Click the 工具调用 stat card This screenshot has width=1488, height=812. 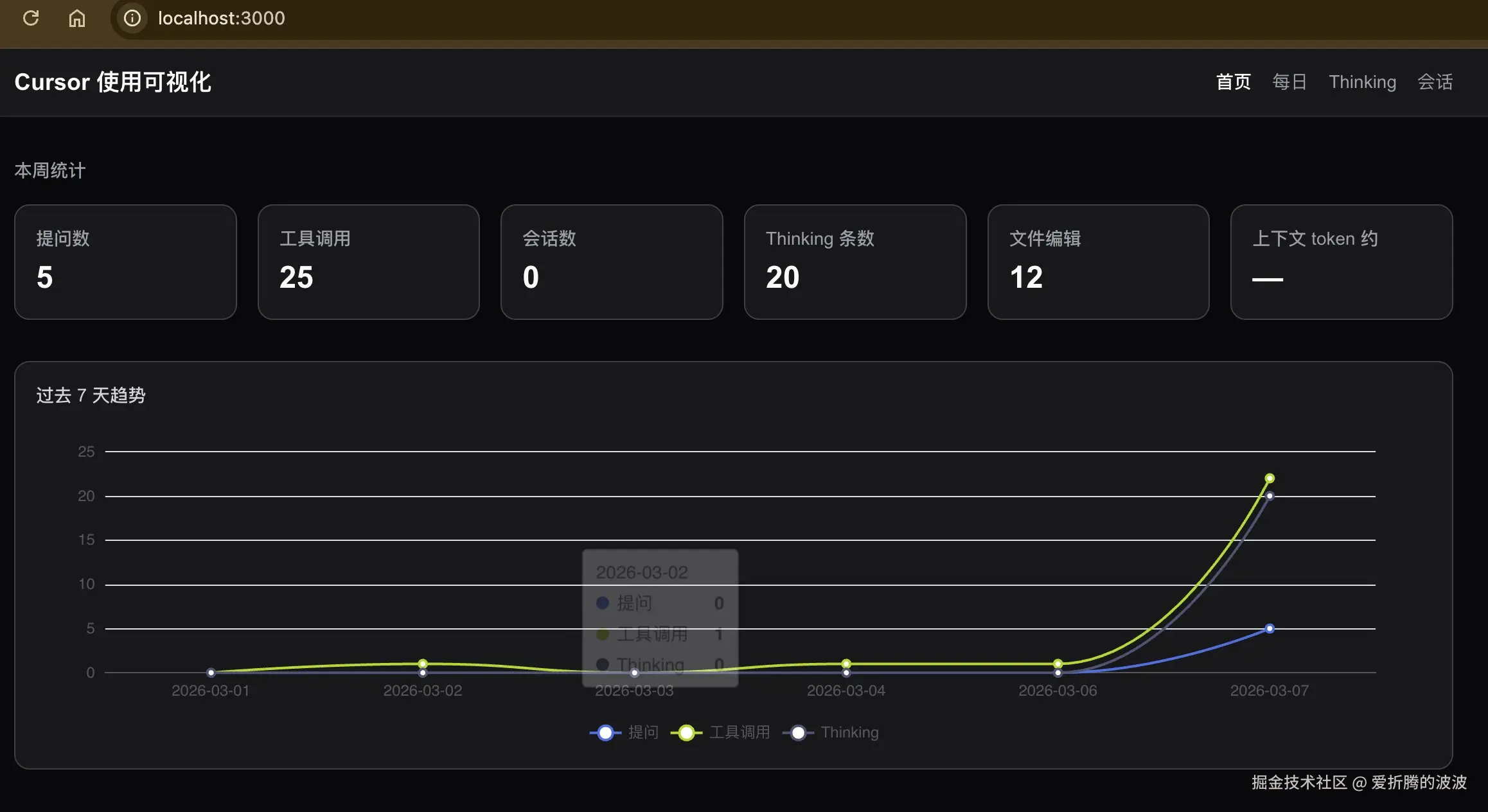click(x=368, y=261)
